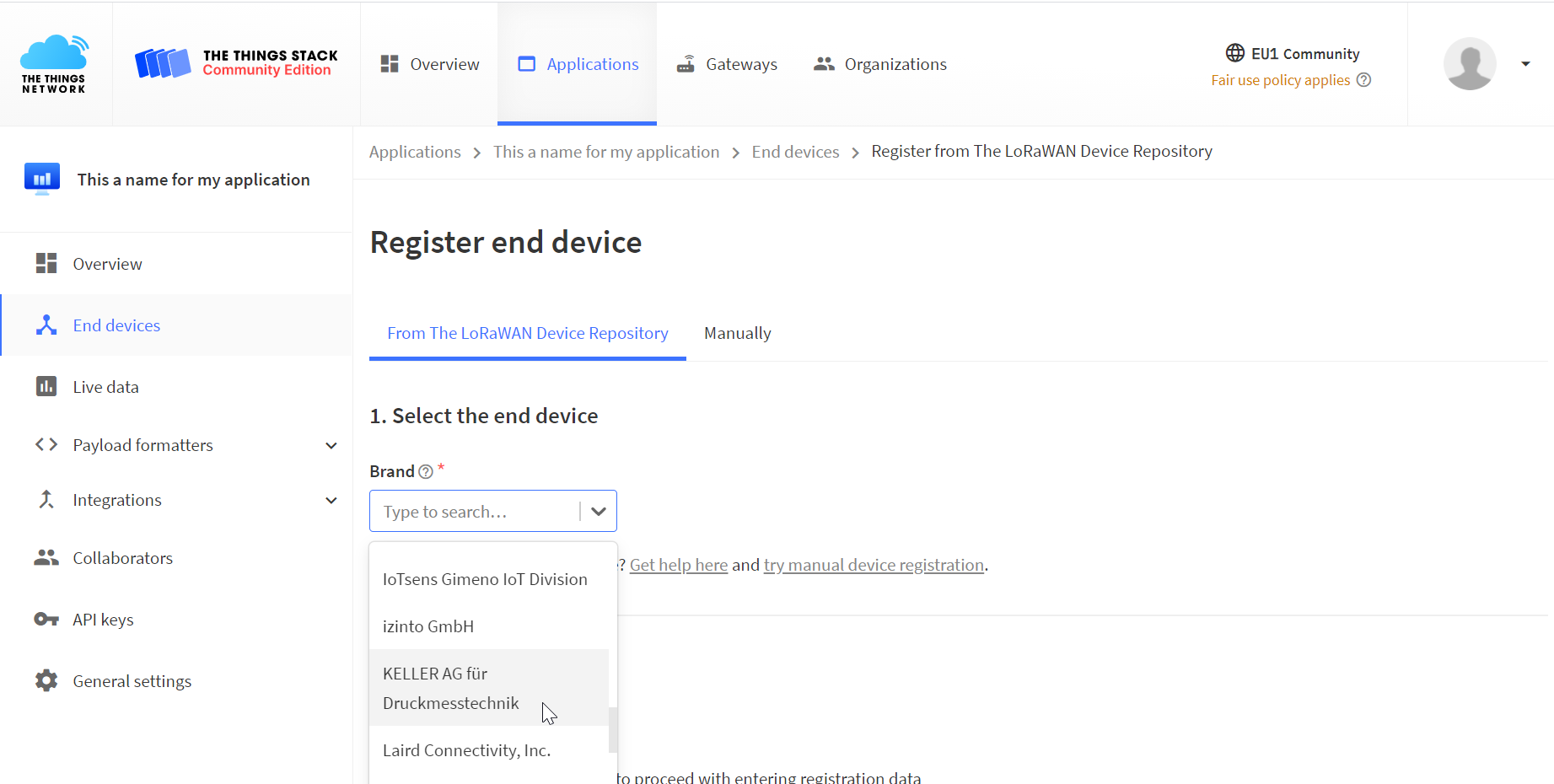Focus the Brand 'Type to search' field
1554x784 pixels.
coord(476,512)
